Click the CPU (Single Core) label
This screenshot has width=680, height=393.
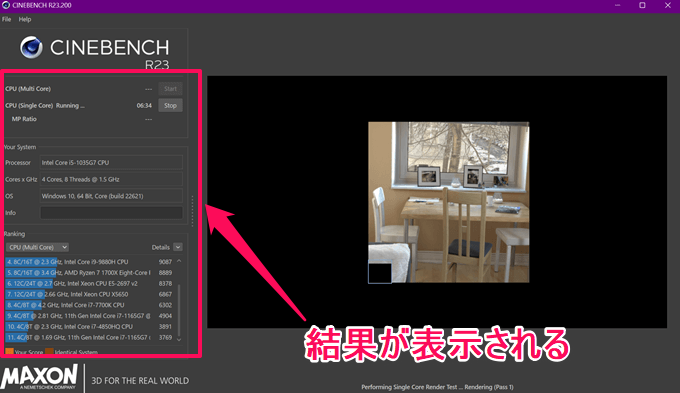pyautogui.click(x=29, y=105)
